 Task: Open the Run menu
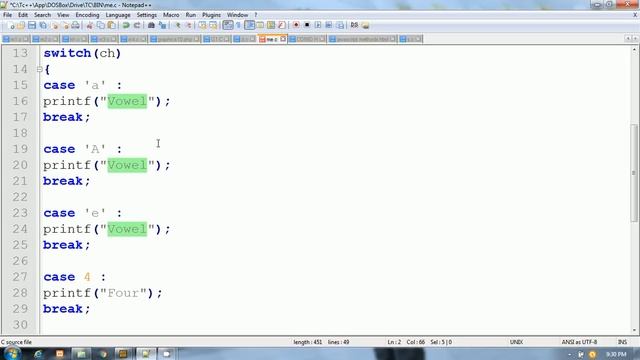click(191, 15)
